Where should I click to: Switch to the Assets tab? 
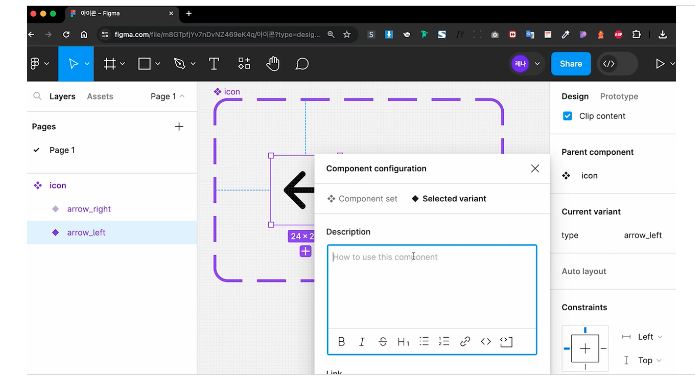coord(100,96)
